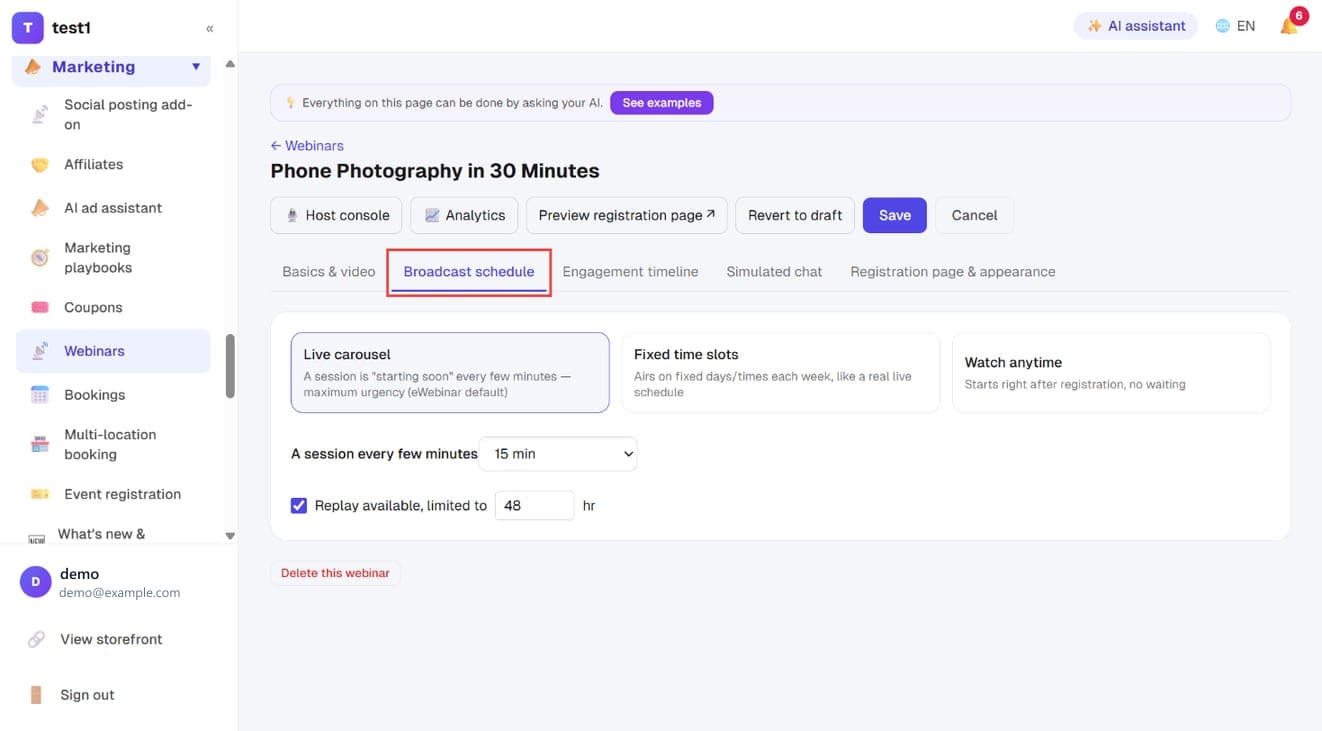Select the Live carousel schedule option

click(450, 373)
